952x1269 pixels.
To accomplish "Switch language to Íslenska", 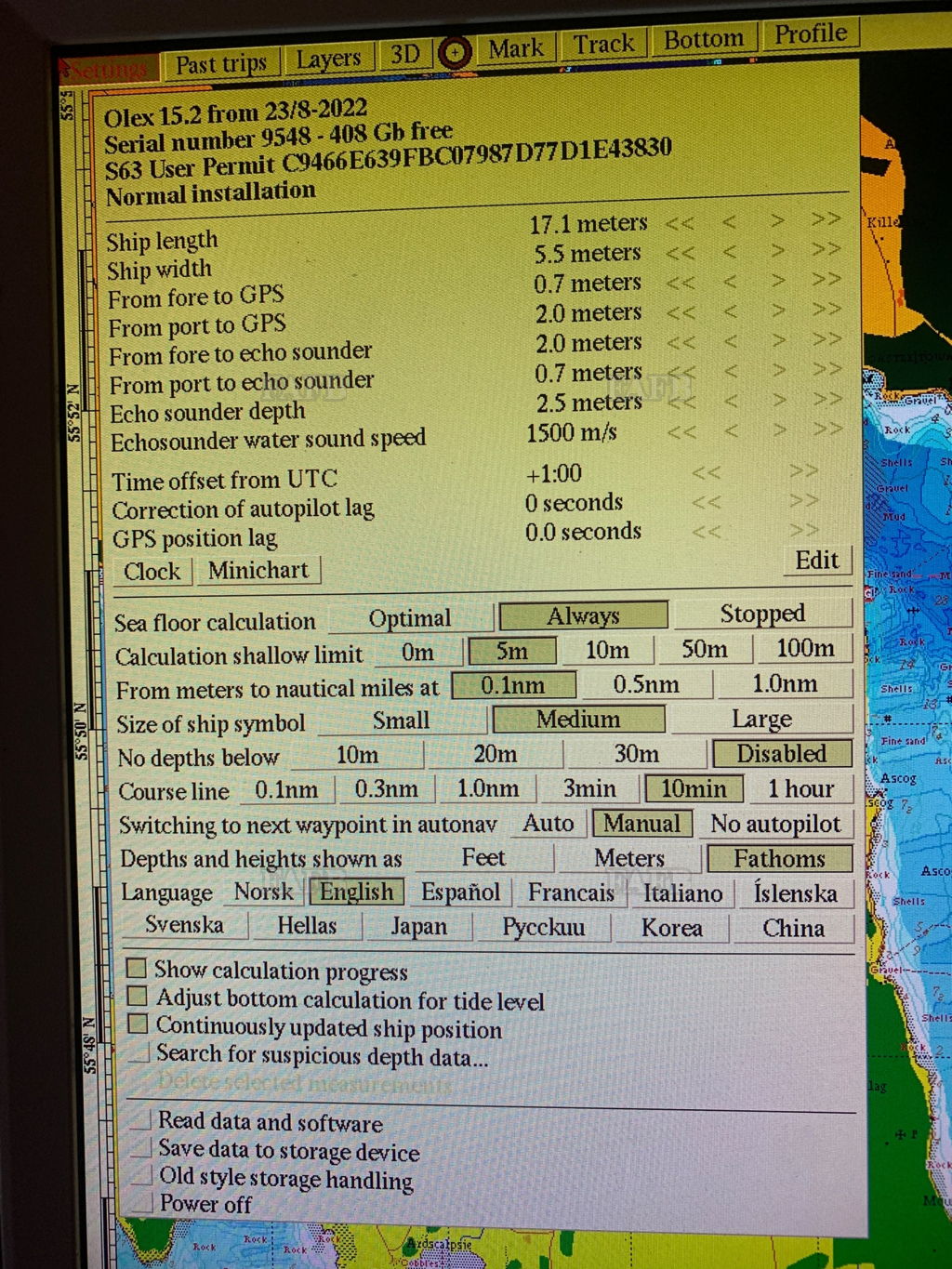I will pyautogui.click(x=795, y=893).
